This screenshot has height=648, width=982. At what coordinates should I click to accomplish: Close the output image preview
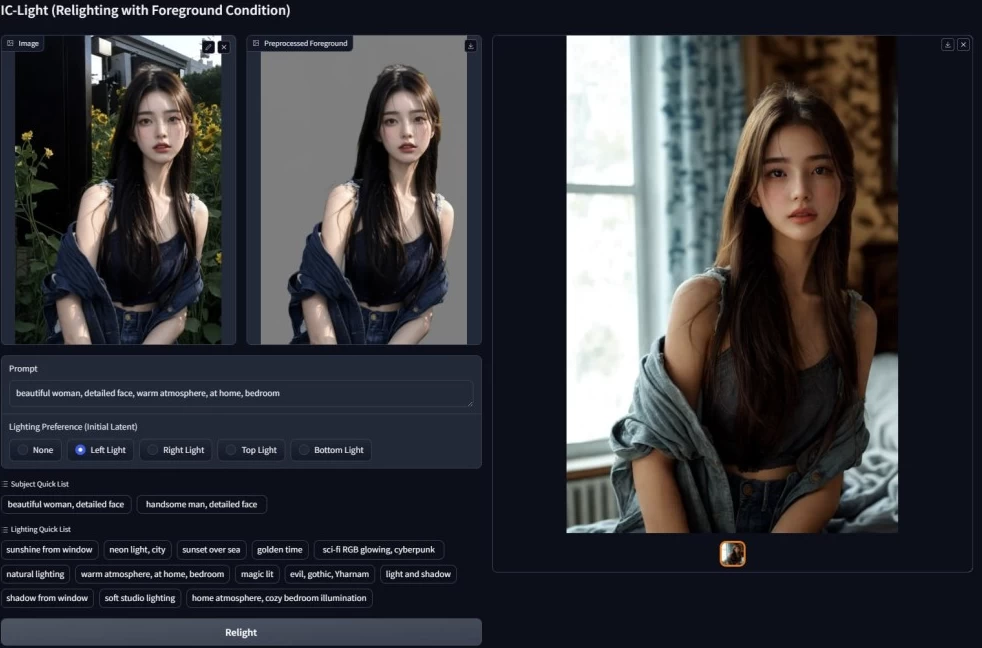(963, 45)
